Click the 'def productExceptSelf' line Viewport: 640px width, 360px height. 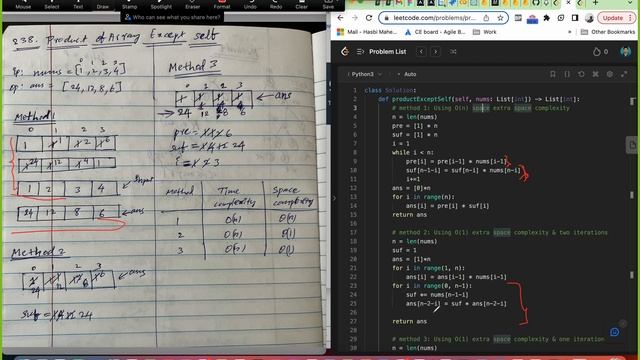coord(479,99)
